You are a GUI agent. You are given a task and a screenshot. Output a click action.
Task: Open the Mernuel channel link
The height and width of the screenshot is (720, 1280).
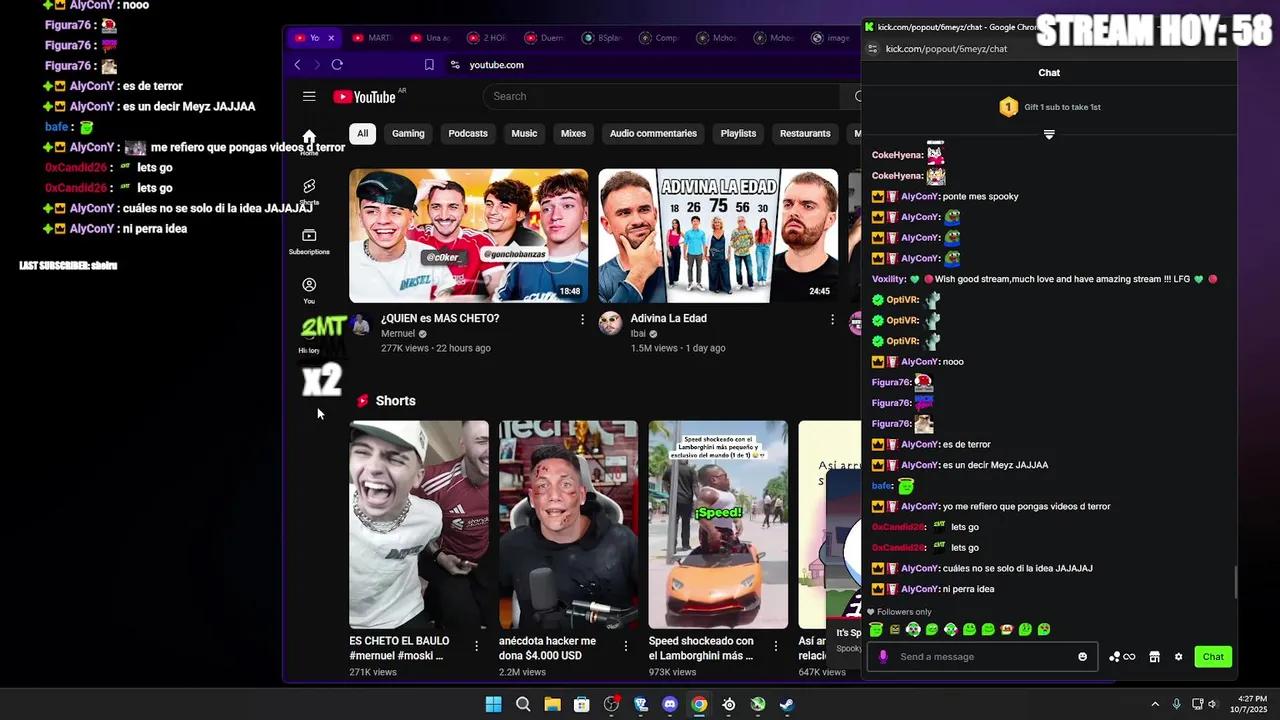(397, 334)
